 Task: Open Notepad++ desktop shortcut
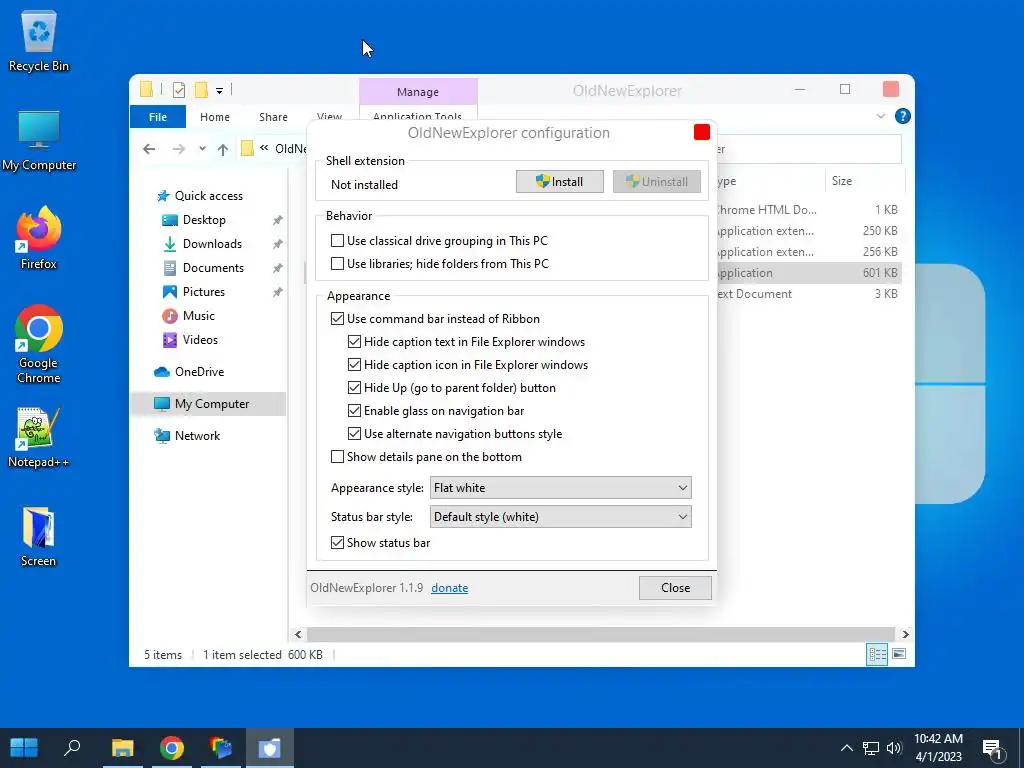tap(39, 438)
